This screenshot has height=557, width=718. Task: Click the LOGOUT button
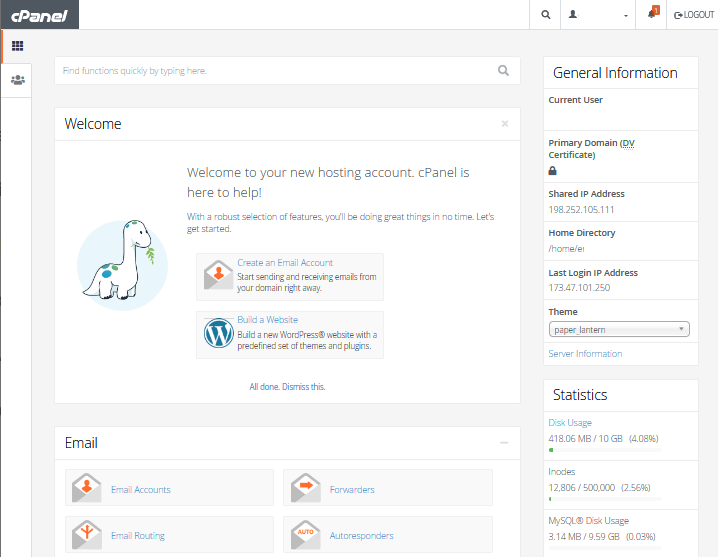(694, 15)
